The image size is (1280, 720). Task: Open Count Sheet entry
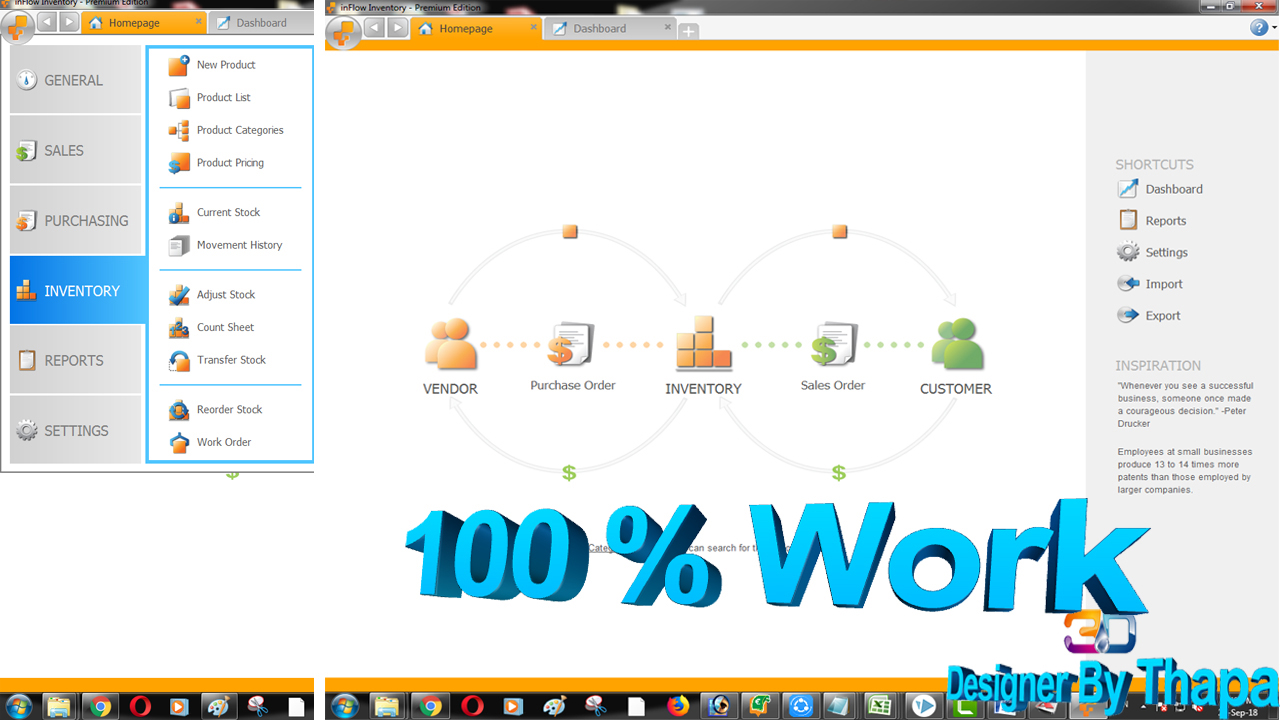pos(211,327)
